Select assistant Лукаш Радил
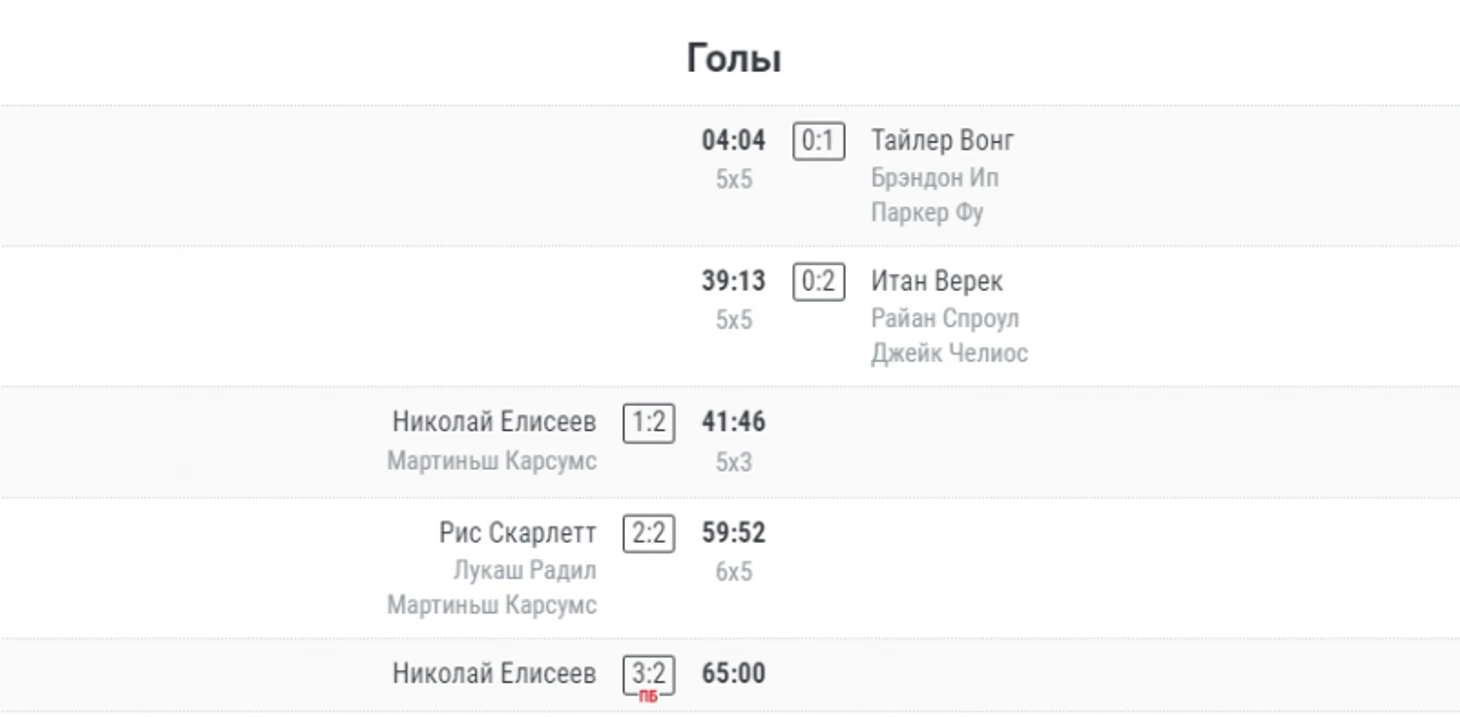The height and width of the screenshot is (717, 1460). point(524,570)
